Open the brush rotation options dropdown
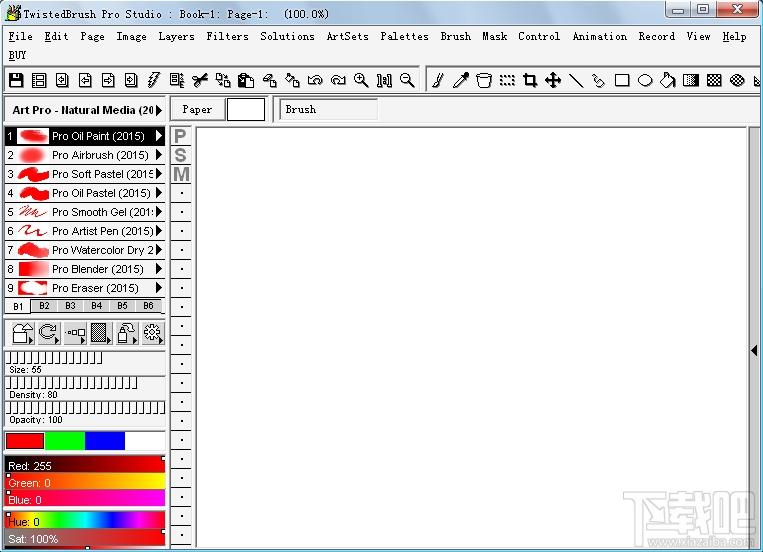Viewport: 763px width, 552px height. 49,333
